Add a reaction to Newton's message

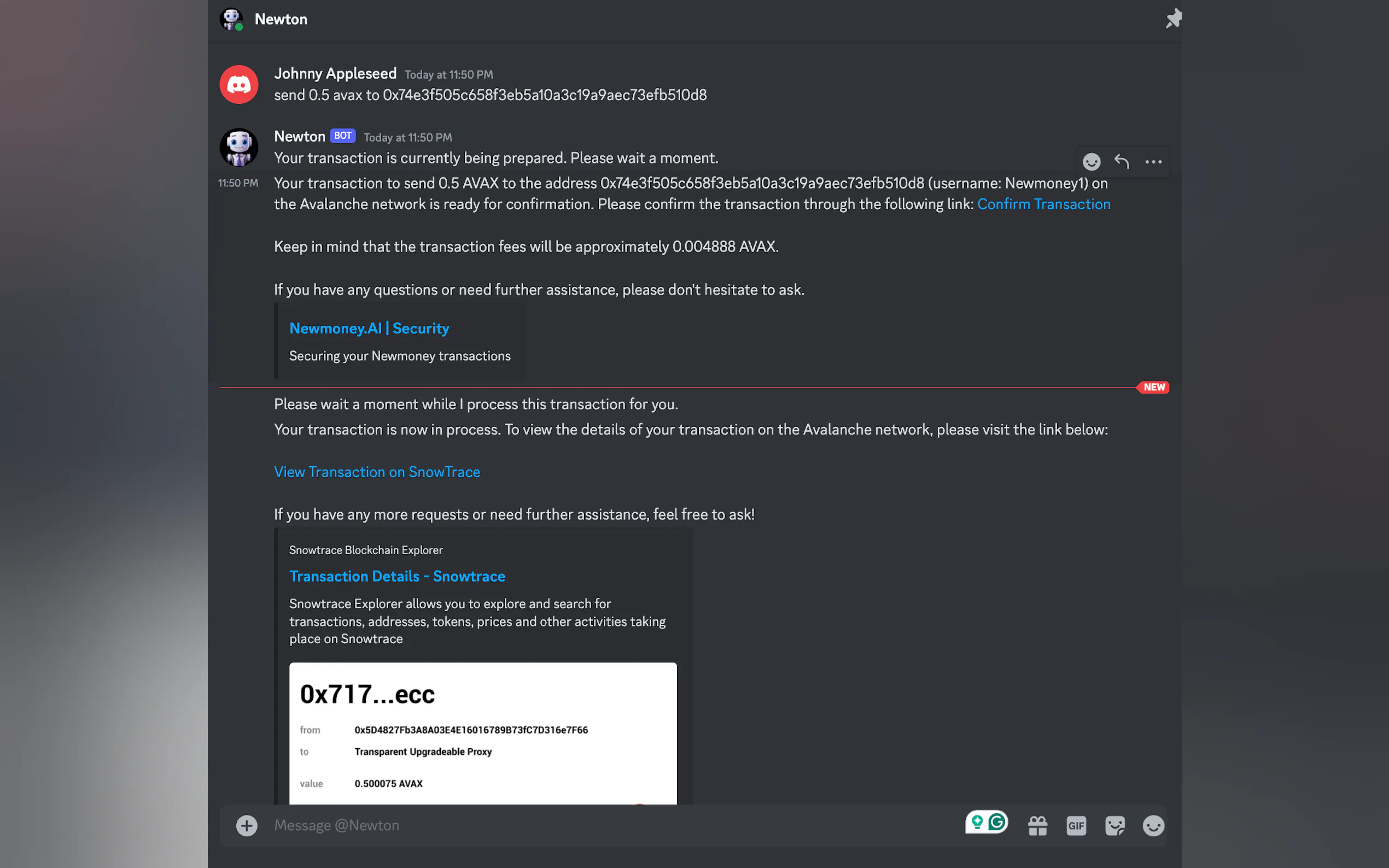pyautogui.click(x=1091, y=162)
